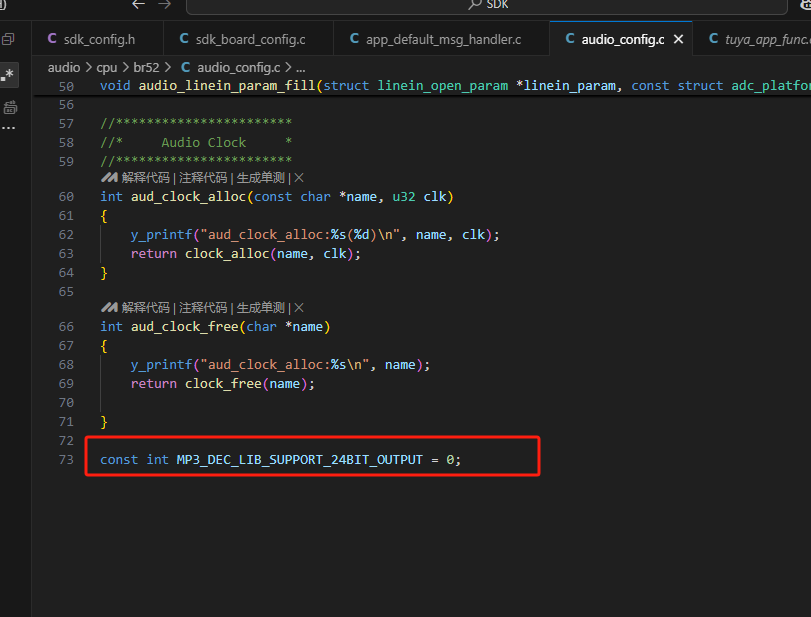The width and height of the screenshot is (811, 617).
Task: Select the cpu breadcrumb segment
Action: pyautogui.click(x=107, y=68)
